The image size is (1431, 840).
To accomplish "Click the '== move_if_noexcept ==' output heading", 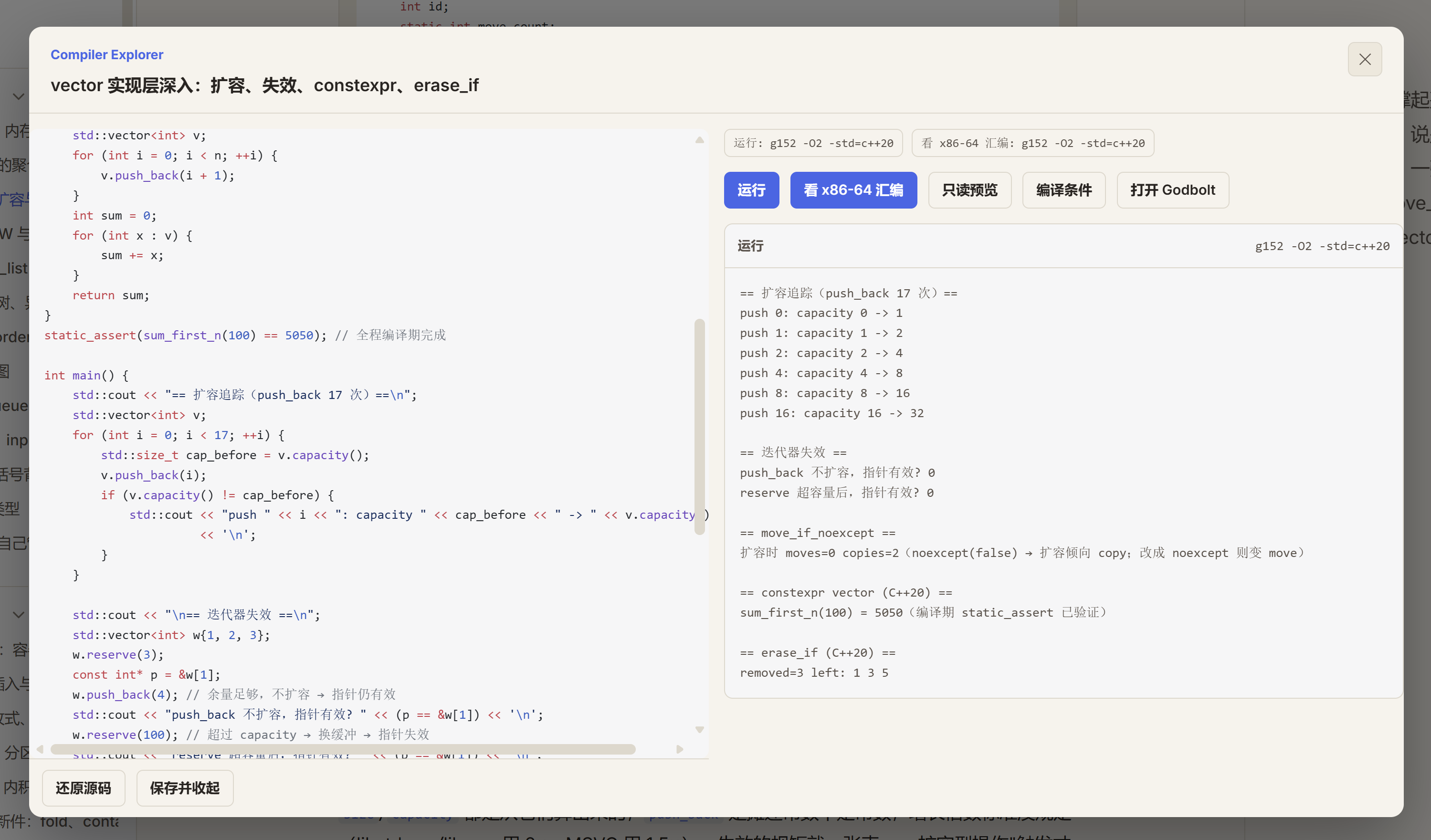I will 818,533.
